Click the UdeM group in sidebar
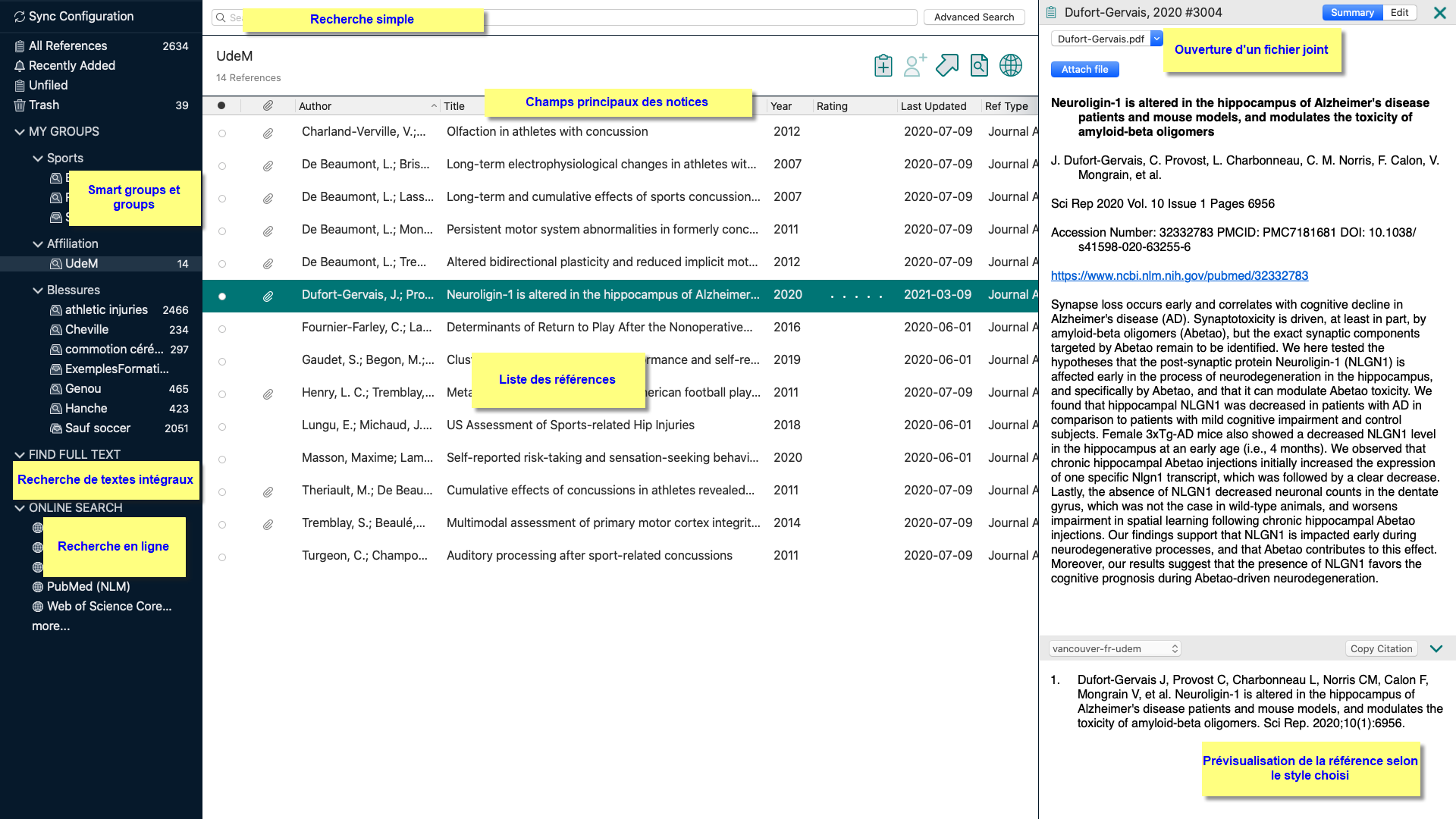This screenshot has width=1456, height=819. [x=81, y=263]
